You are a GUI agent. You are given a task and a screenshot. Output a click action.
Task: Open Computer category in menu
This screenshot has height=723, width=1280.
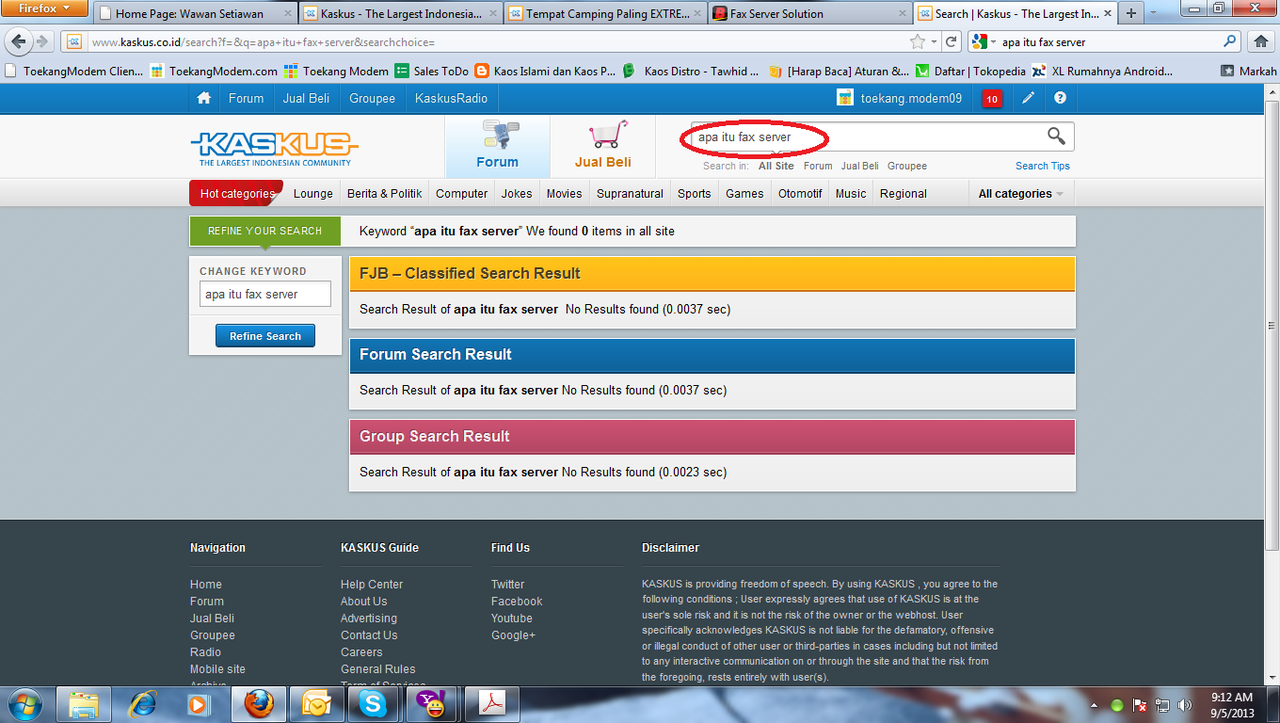462,194
